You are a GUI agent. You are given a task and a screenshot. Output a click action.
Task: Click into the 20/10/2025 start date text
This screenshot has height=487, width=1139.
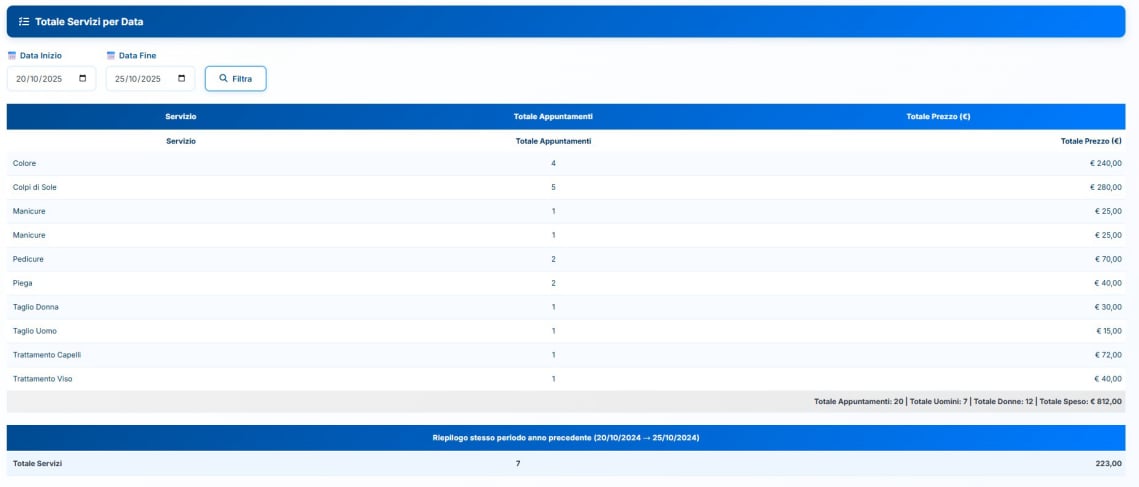(x=40, y=79)
